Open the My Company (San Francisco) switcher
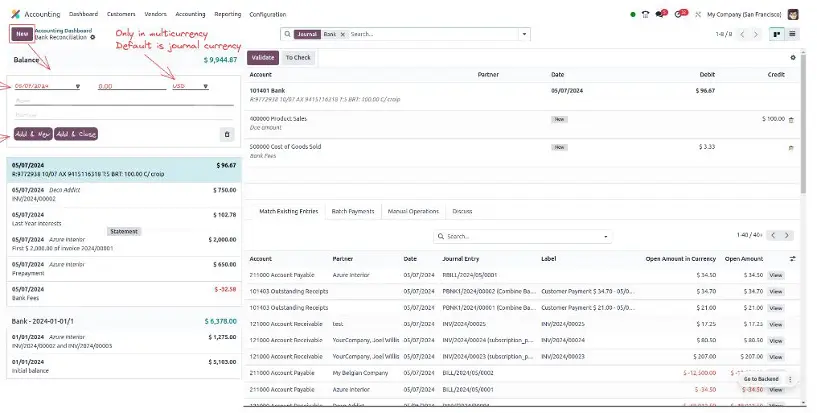The image size is (818, 414). coord(744,15)
